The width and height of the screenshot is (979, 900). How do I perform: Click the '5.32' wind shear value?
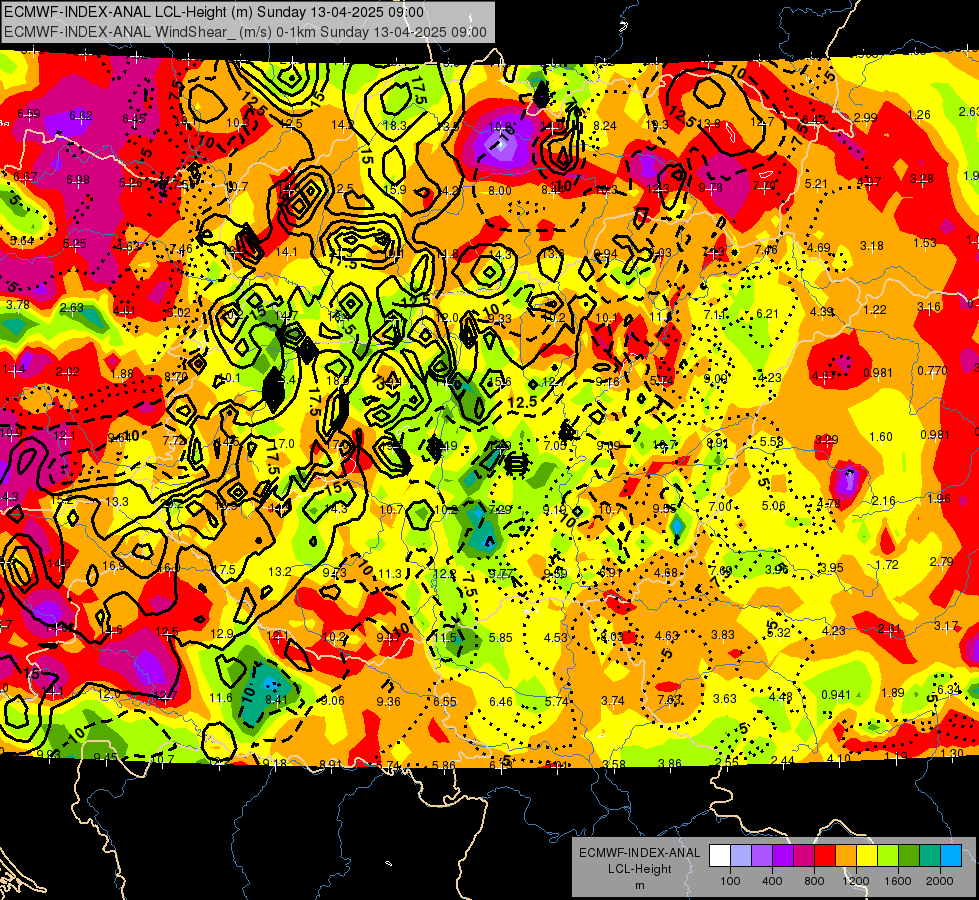[779, 633]
